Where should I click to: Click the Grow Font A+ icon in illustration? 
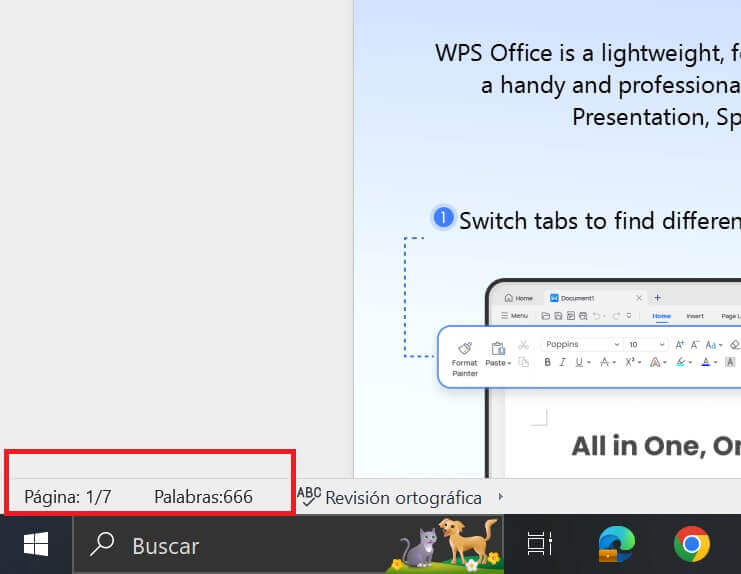[680, 344]
